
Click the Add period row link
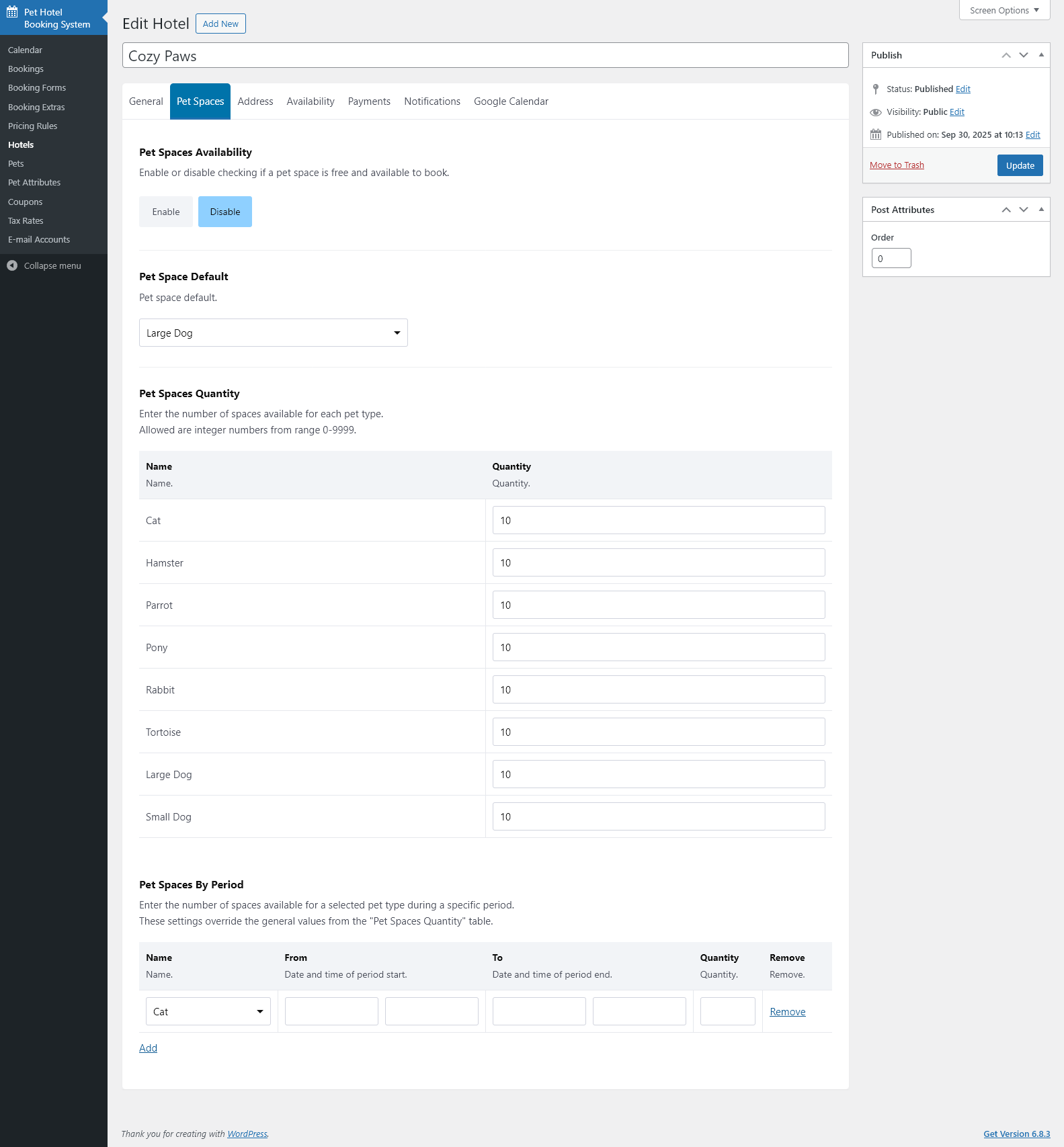coord(148,1048)
